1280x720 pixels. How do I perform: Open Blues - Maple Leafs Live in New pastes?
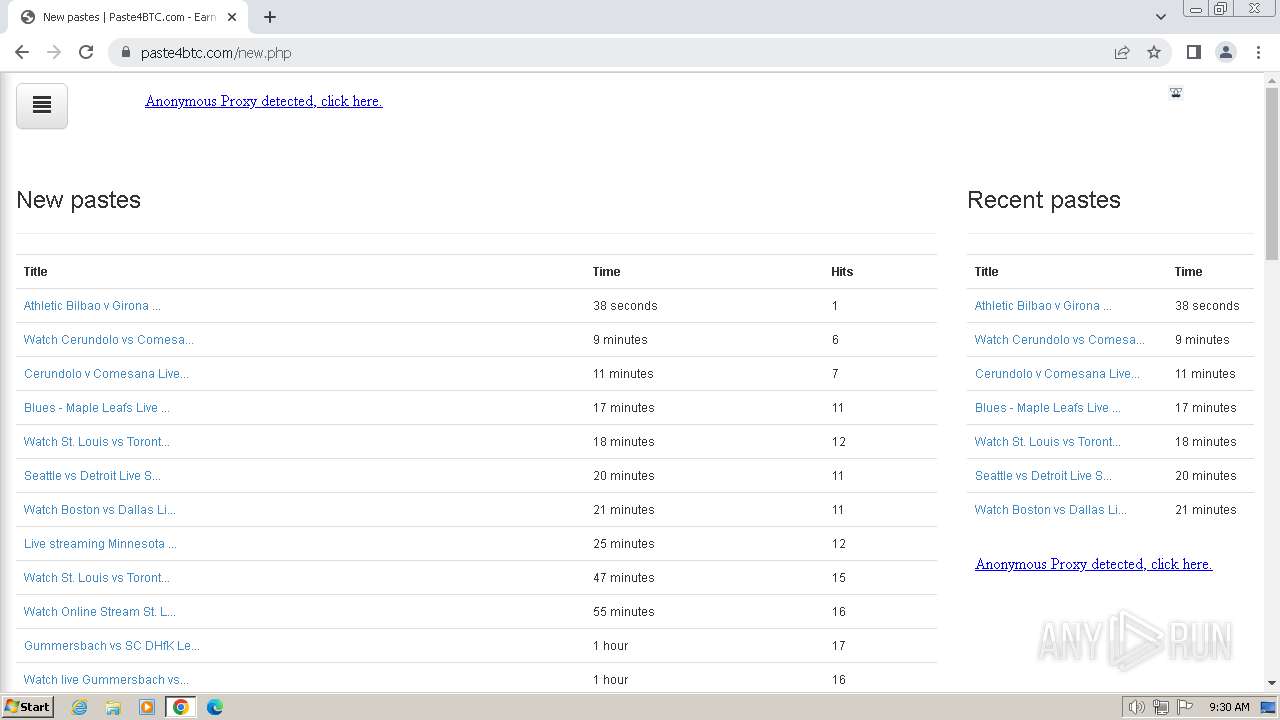tap(97, 408)
